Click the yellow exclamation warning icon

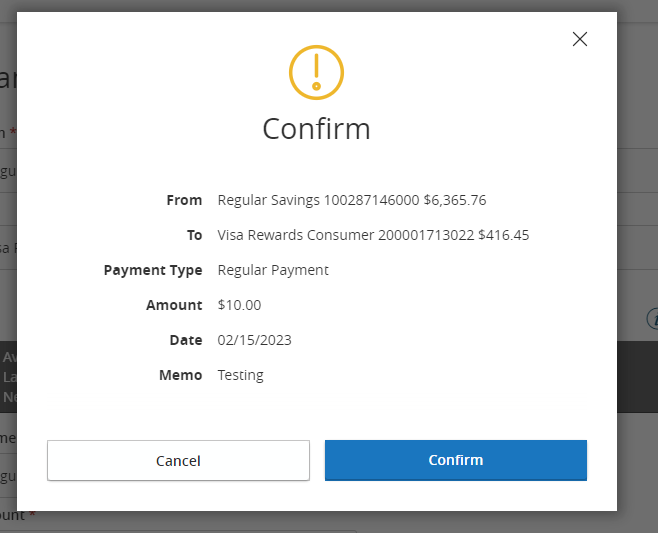pyautogui.click(x=316, y=72)
